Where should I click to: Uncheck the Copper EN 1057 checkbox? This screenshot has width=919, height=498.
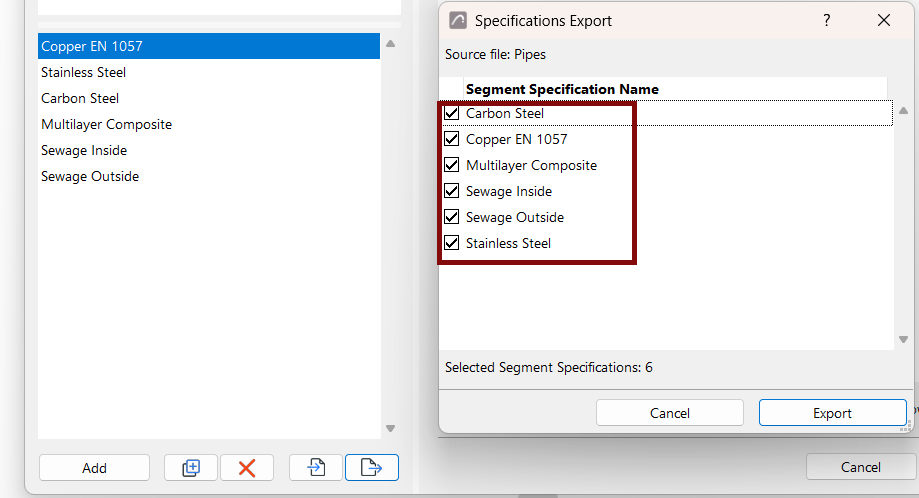point(451,139)
